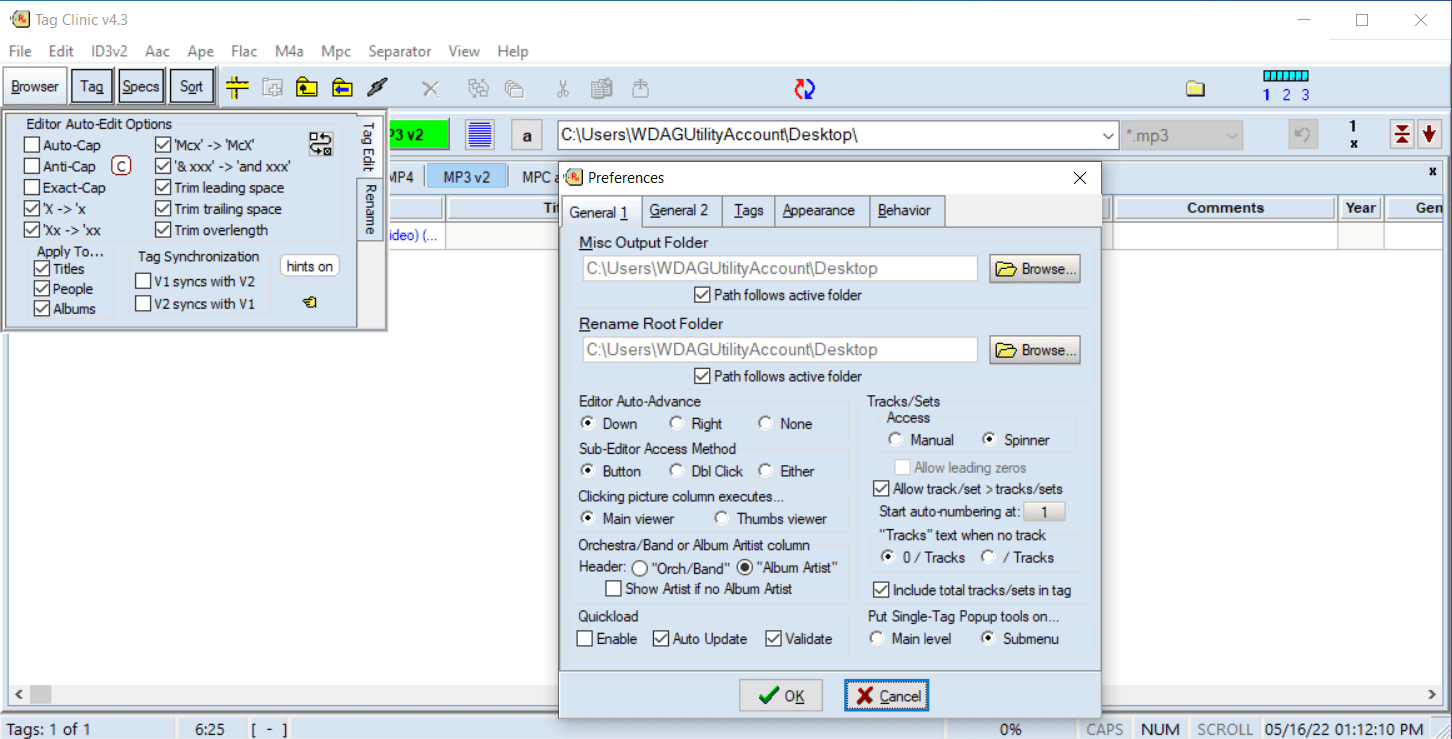Click the yellow crossroads icon in toolbar
This screenshot has width=1452, height=739.
point(237,88)
